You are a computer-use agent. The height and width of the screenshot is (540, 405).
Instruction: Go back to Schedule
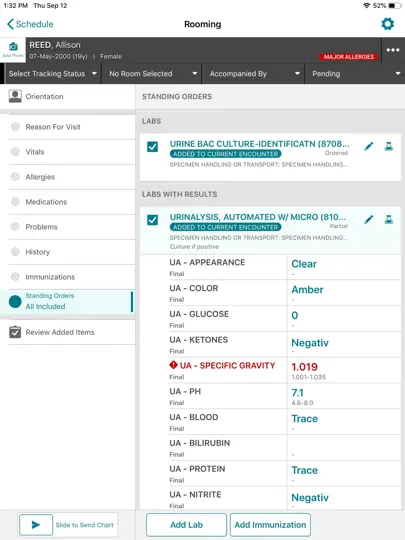30,24
